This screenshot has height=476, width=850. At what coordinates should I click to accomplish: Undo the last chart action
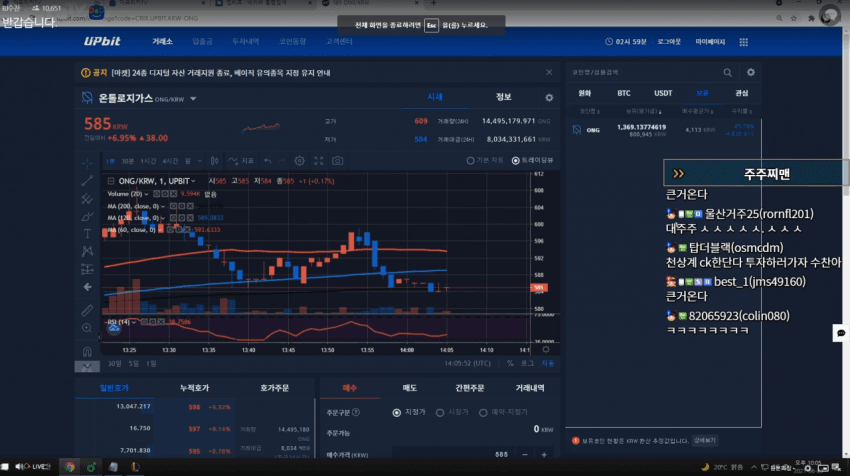coord(267,161)
